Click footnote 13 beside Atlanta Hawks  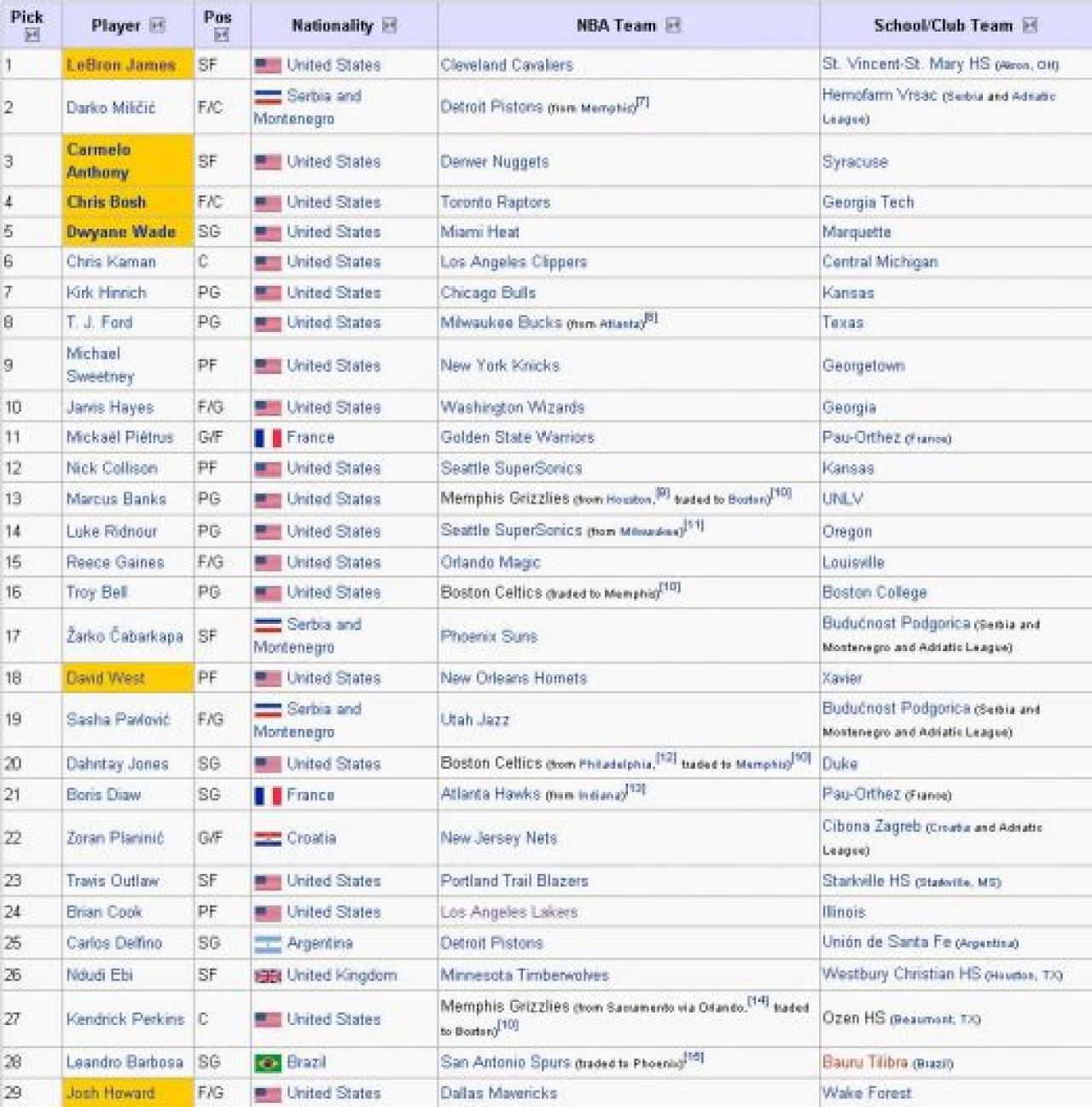636,789
